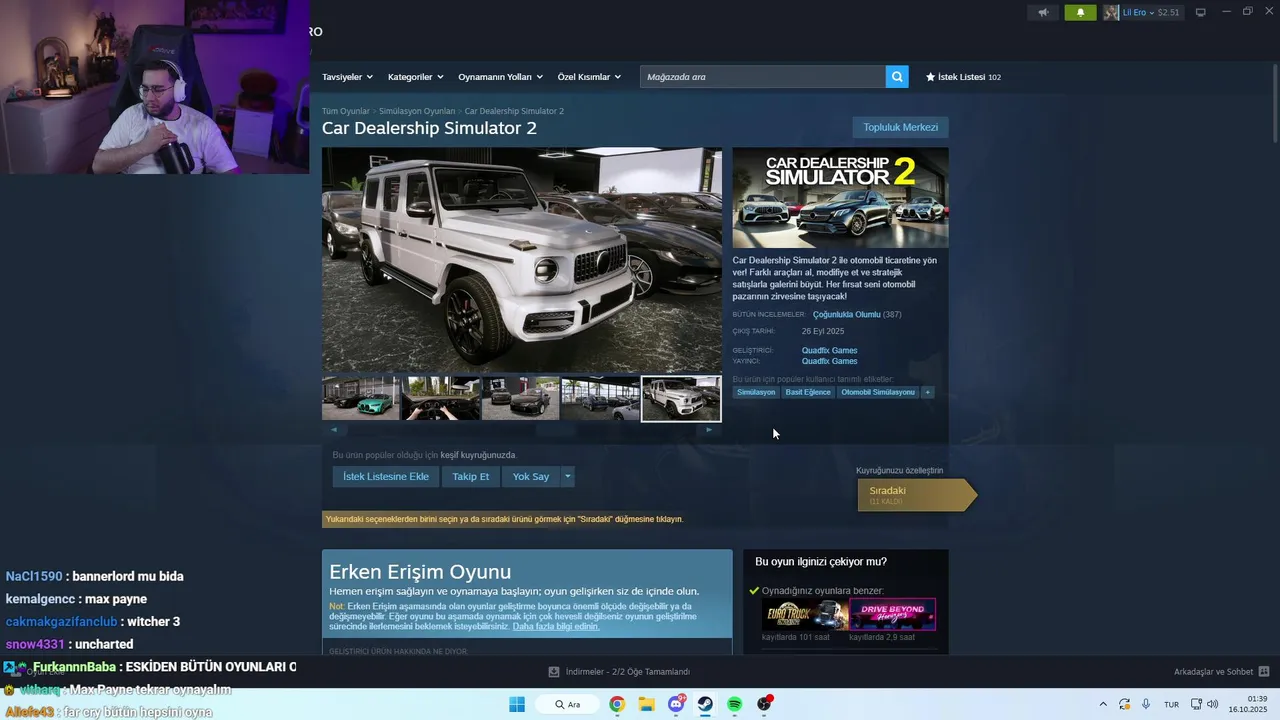This screenshot has width=1280, height=720.
Task: Open the Friends and Chat icon
Action: tap(1264, 672)
